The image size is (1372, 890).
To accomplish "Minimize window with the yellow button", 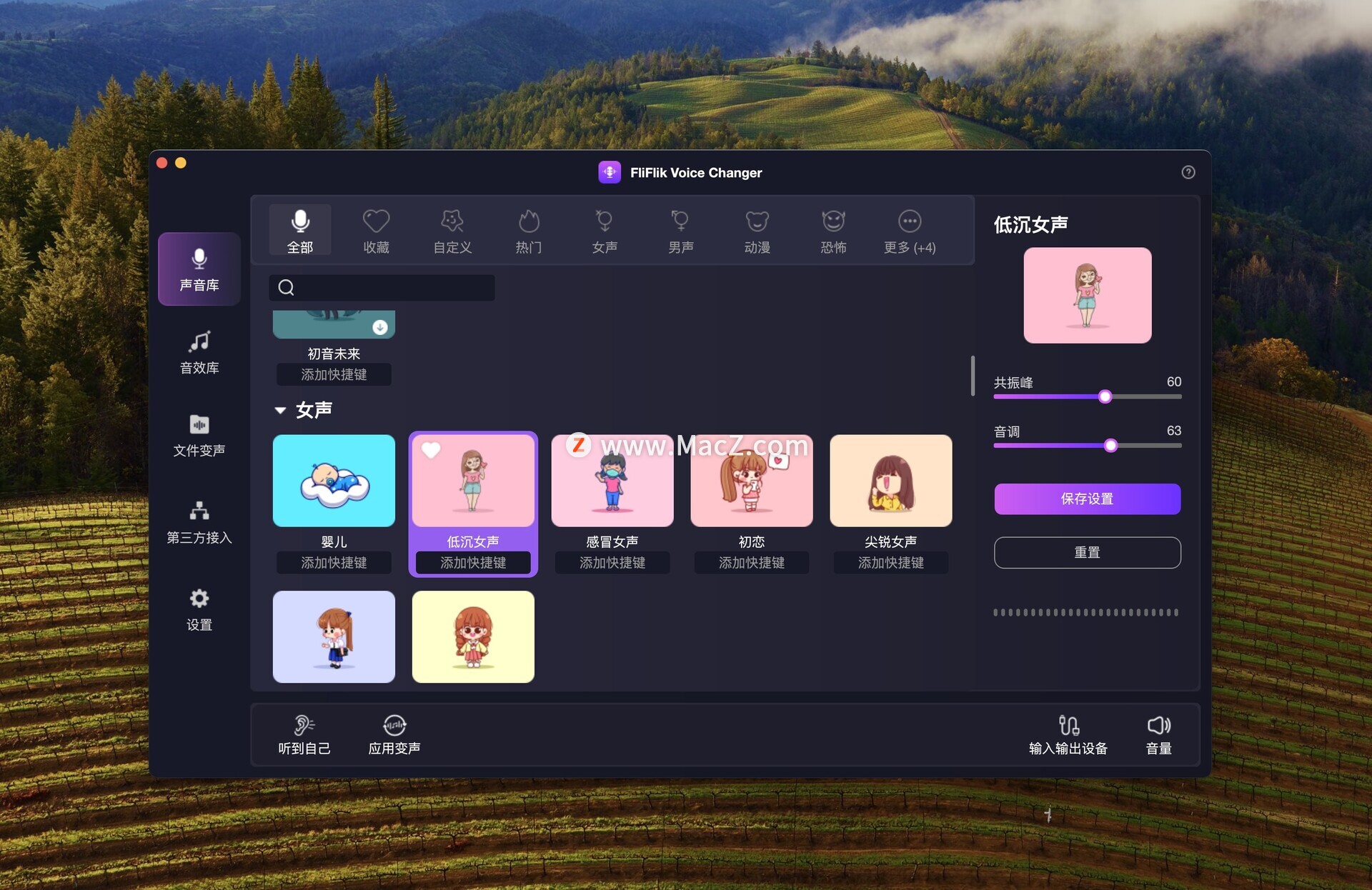I will click(x=181, y=163).
